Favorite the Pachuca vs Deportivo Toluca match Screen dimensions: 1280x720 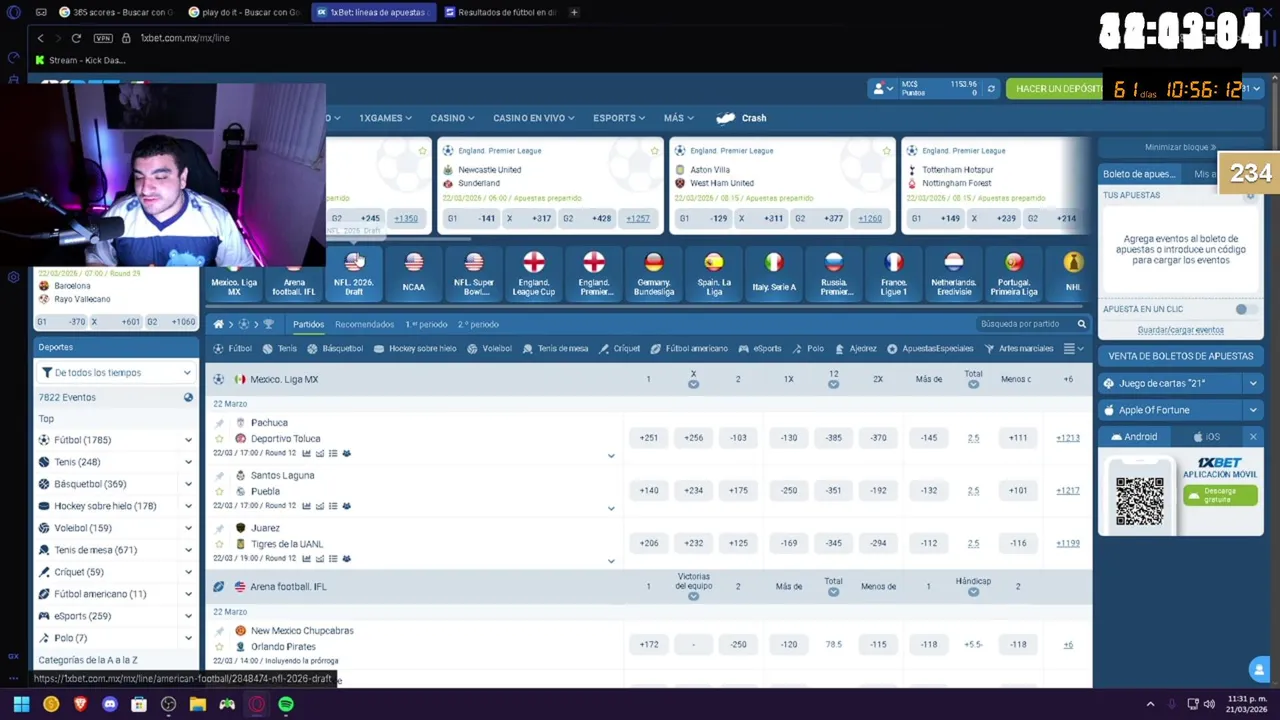pos(219,438)
